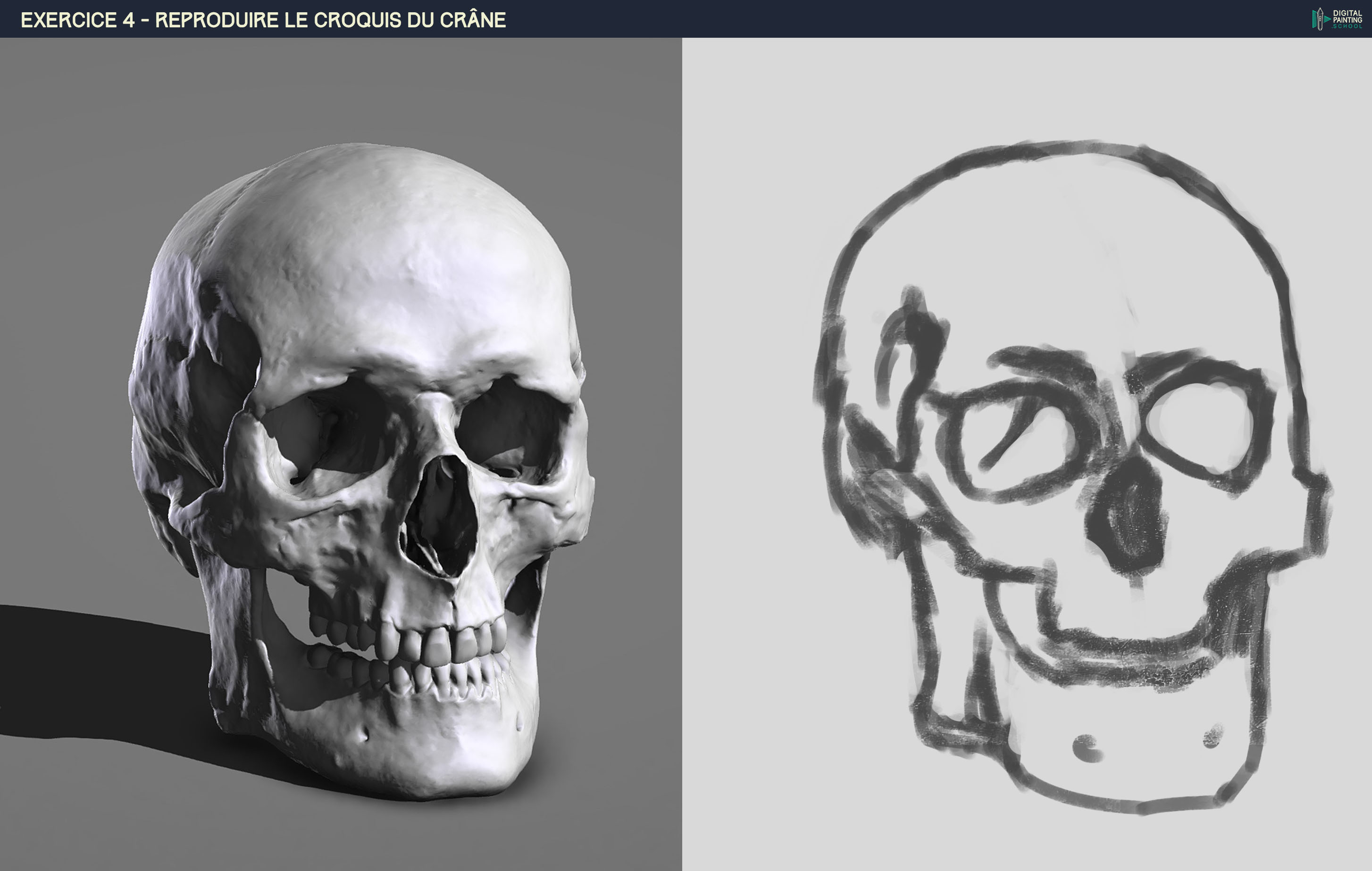Viewport: 1372px width, 871px height.
Task: Click the 'EXERCICE 4' text in the header
Action: (x=77, y=20)
